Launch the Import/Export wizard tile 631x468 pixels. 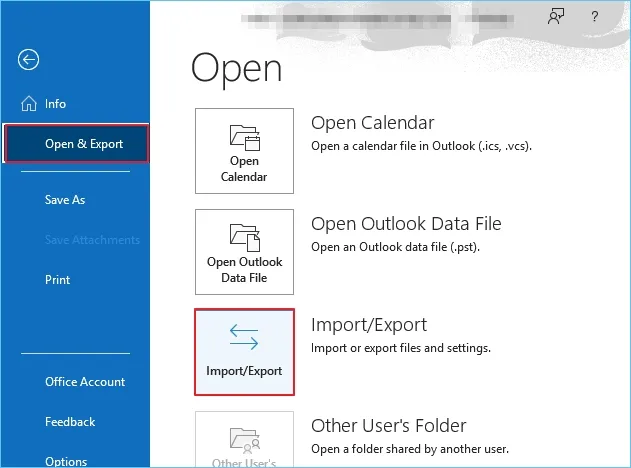(x=244, y=352)
